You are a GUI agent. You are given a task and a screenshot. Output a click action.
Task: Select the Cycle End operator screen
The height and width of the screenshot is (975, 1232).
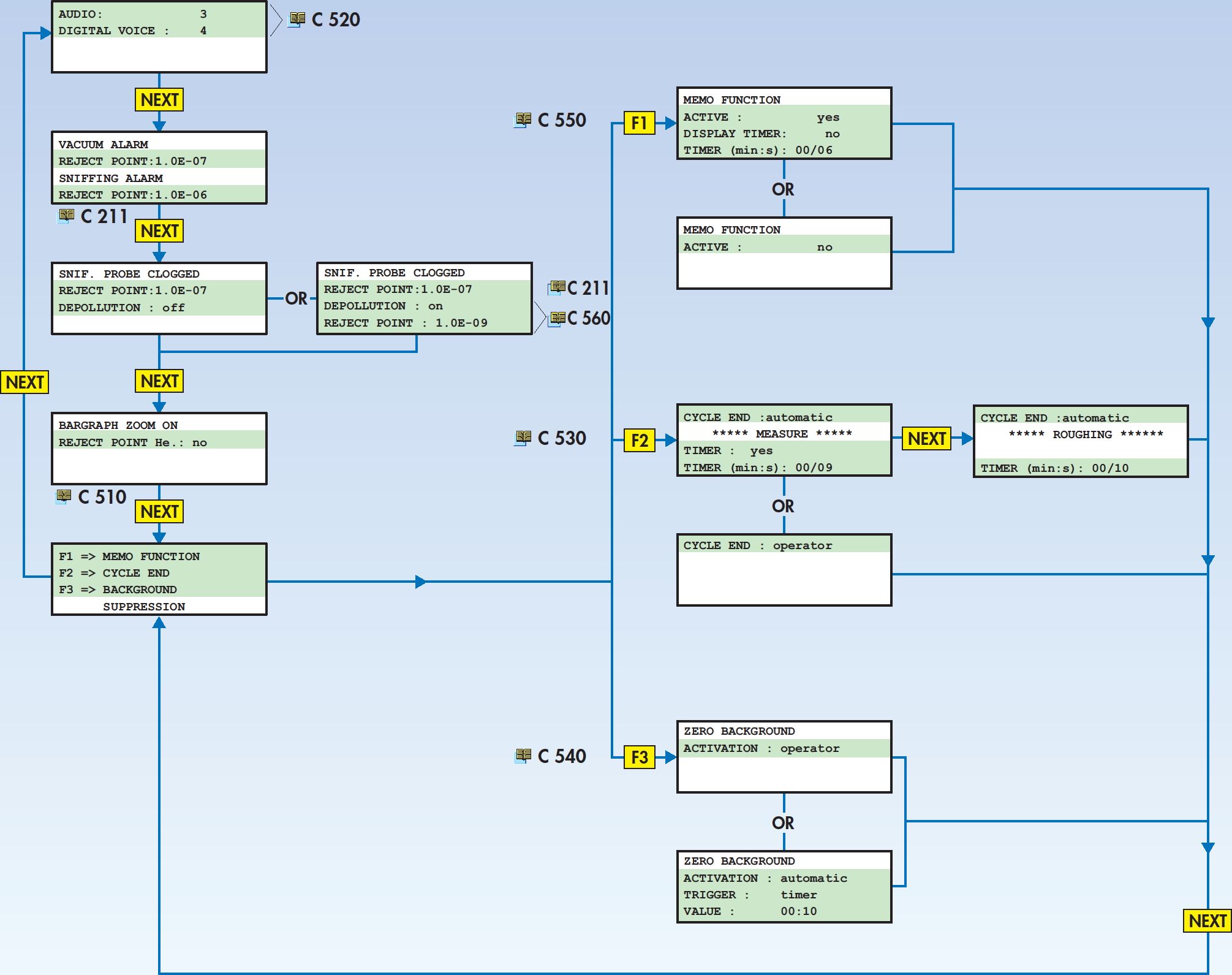tap(784, 570)
